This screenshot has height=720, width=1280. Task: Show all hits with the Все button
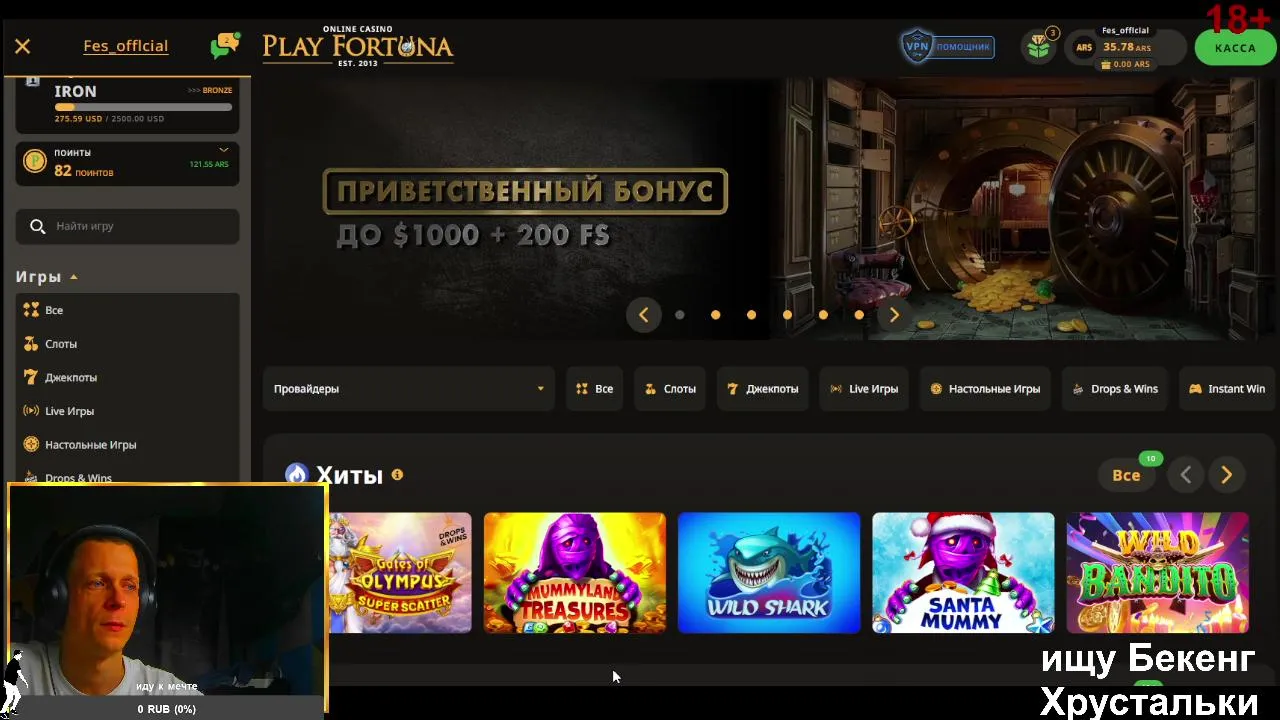tap(1127, 475)
